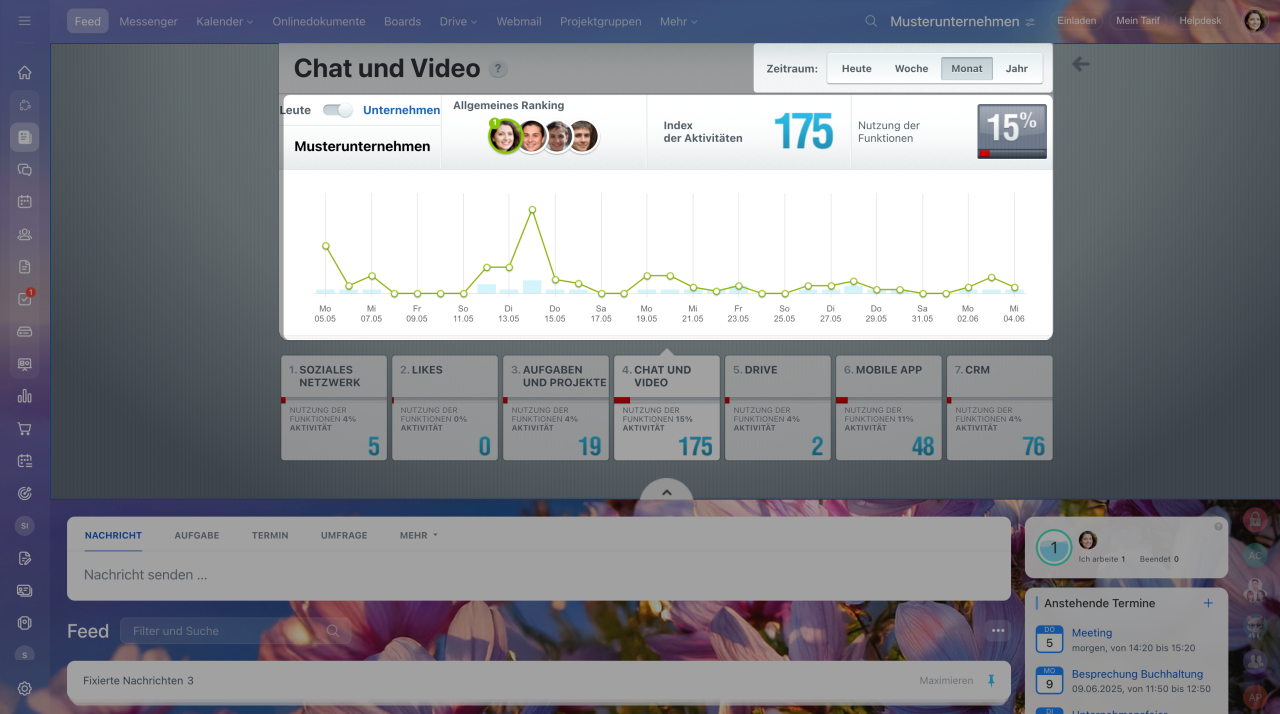Screen dimensions: 1280x714
Task: Open the Mehr dropdown in the top menu
Action: click(x=679, y=21)
